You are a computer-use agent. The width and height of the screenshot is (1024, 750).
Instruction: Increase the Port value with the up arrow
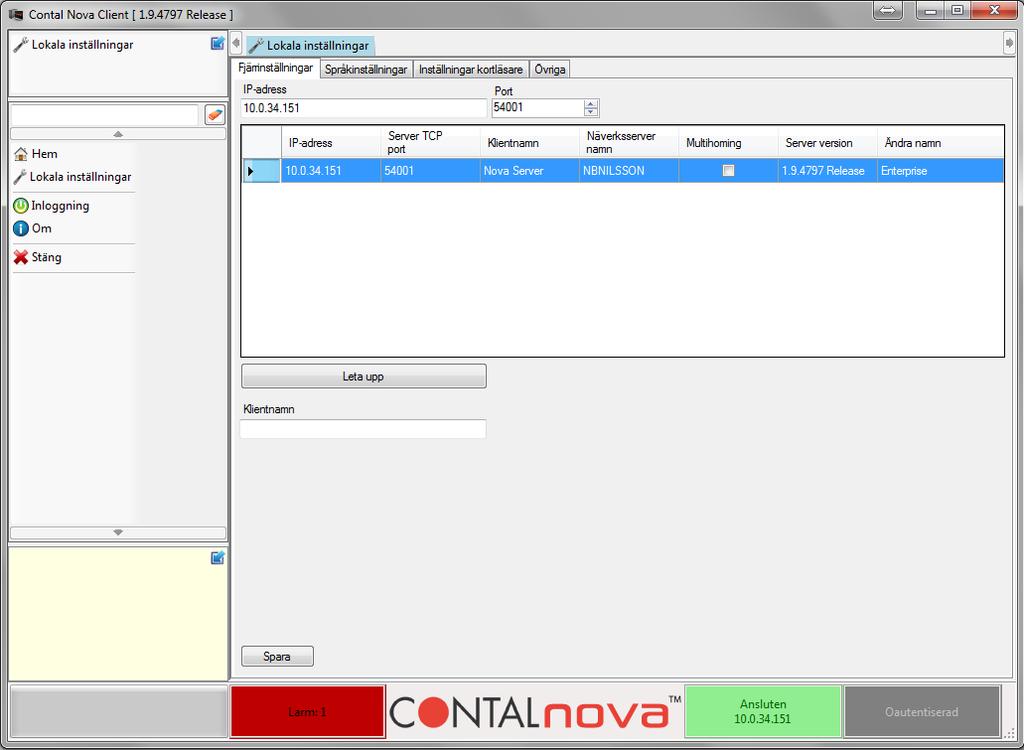click(x=591, y=104)
